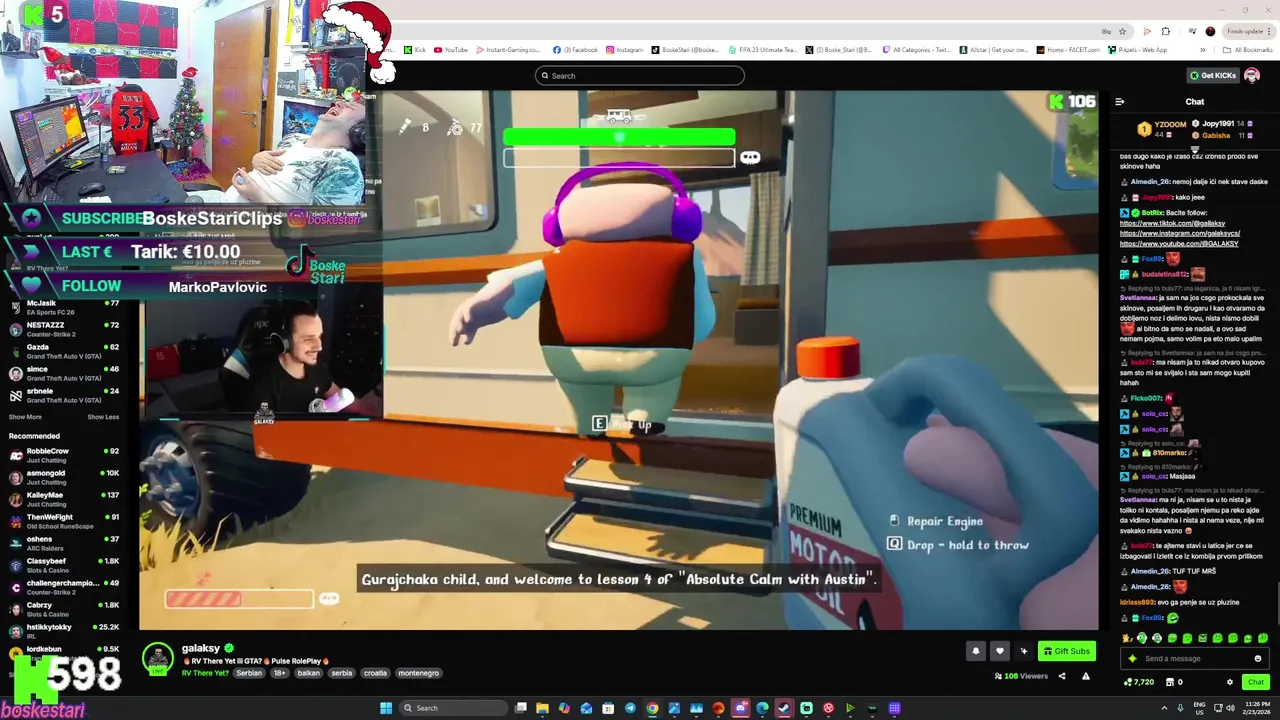Open the tiktok.com/@galaksy chat link
This screenshot has width=1280, height=720.
click(1172, 223)
